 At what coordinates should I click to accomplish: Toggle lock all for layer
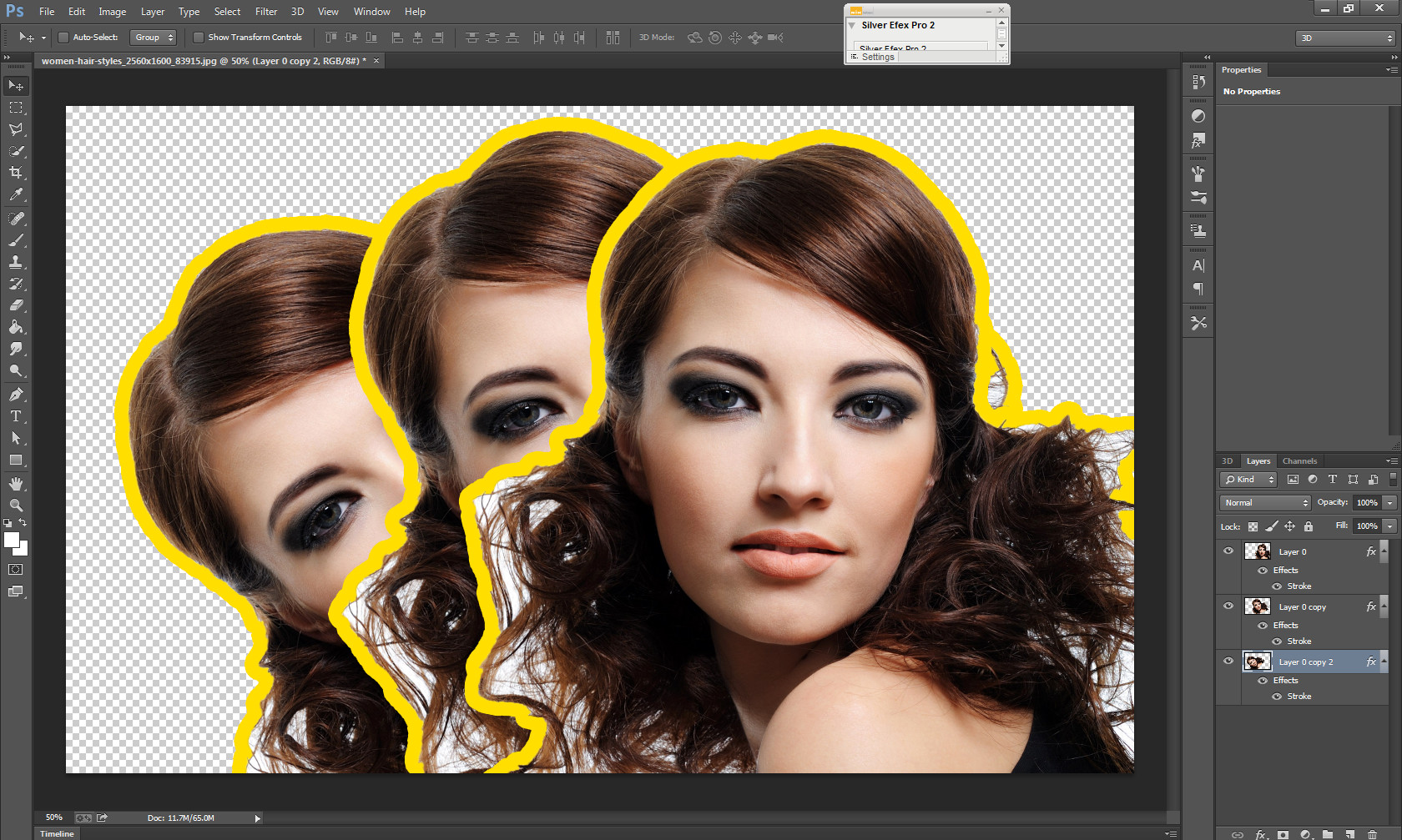1309,526
